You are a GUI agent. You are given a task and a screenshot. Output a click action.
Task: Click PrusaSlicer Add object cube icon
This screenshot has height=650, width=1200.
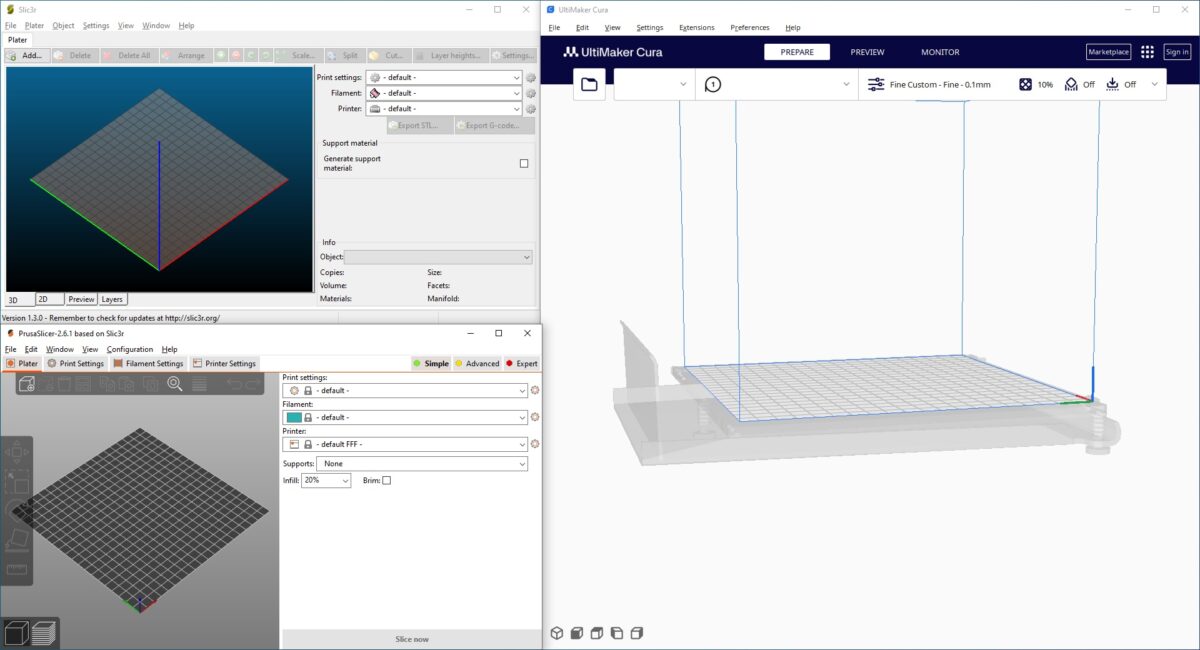[x=27, y=384]
